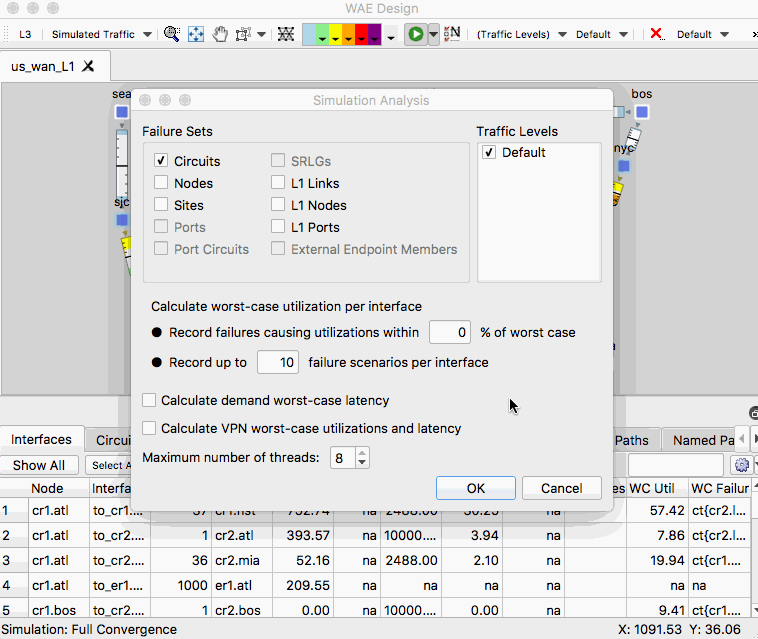Decrease the maximum number of threads

(362, 463)
